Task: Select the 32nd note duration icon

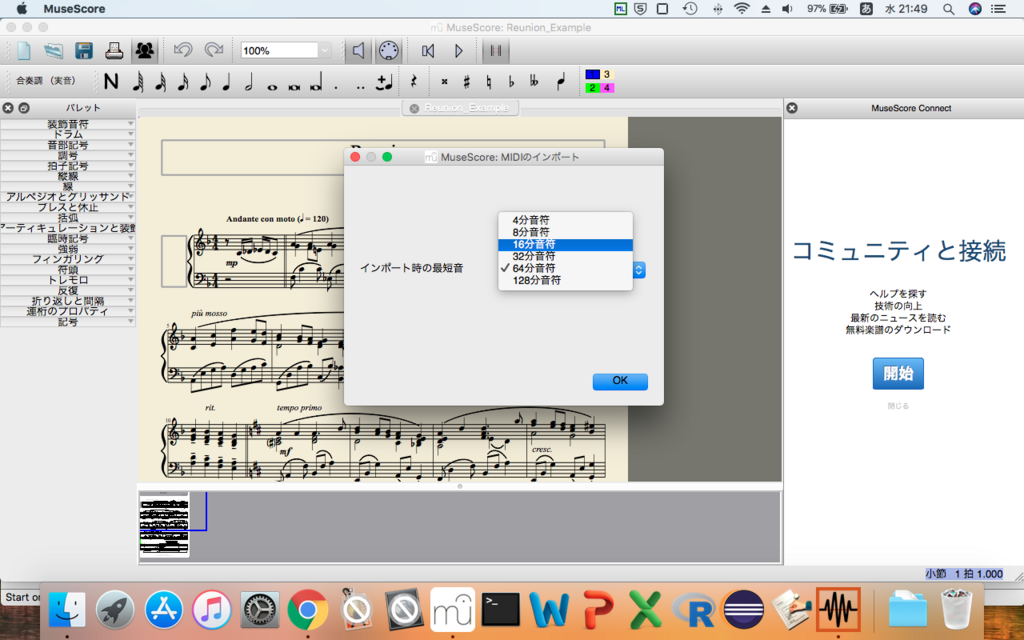Action: tap(161, 82)
